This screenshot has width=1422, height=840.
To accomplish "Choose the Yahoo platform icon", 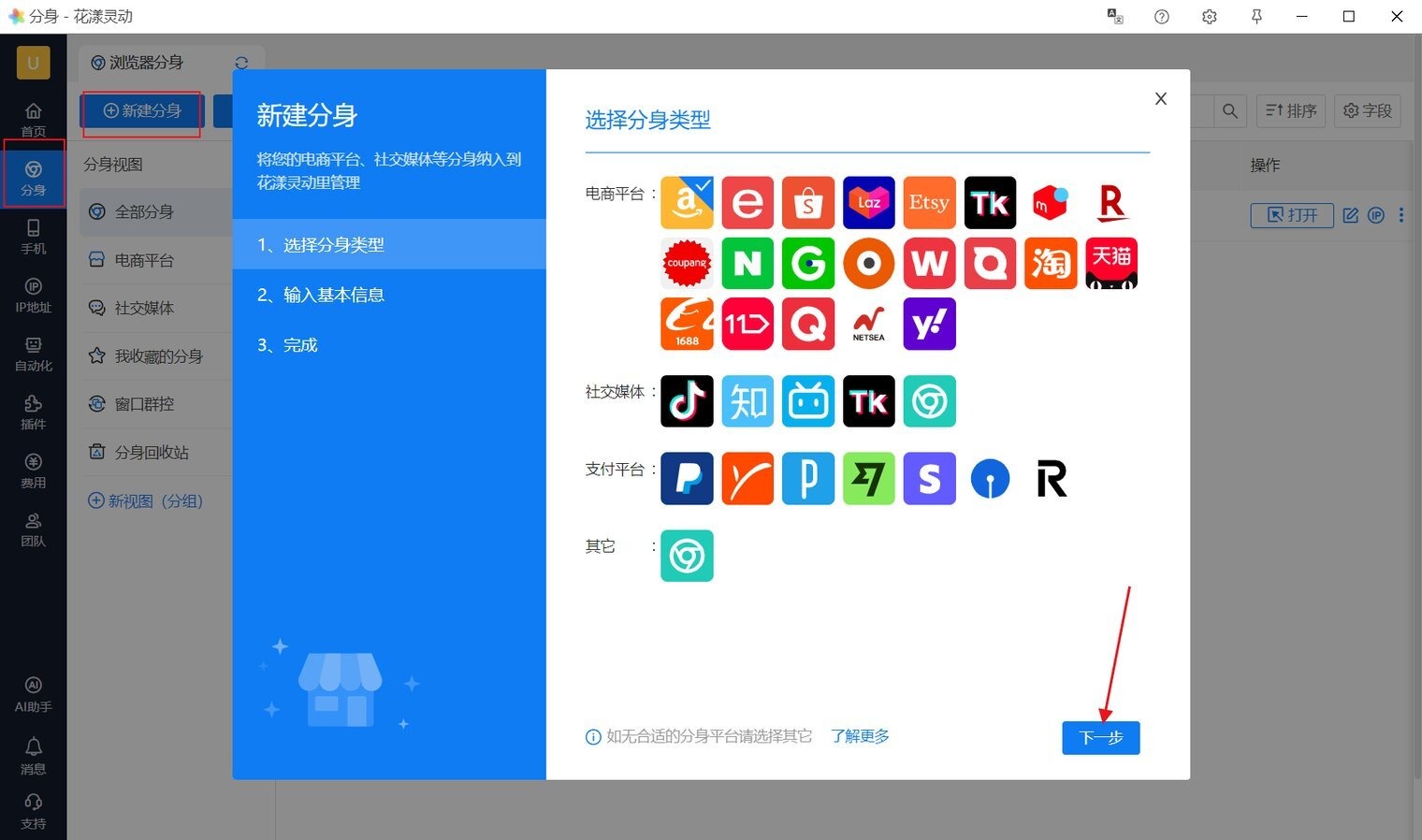I will pos(929,324).
